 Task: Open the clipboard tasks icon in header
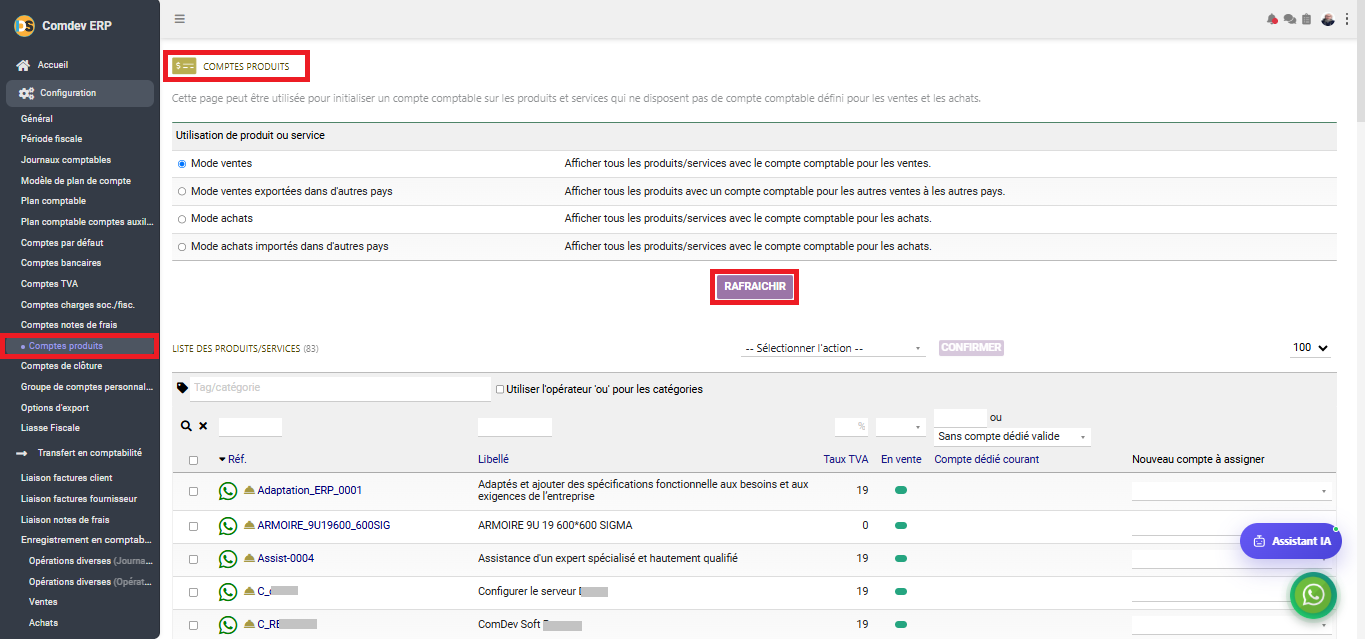pyautogui.click(x=1306, y=19)
